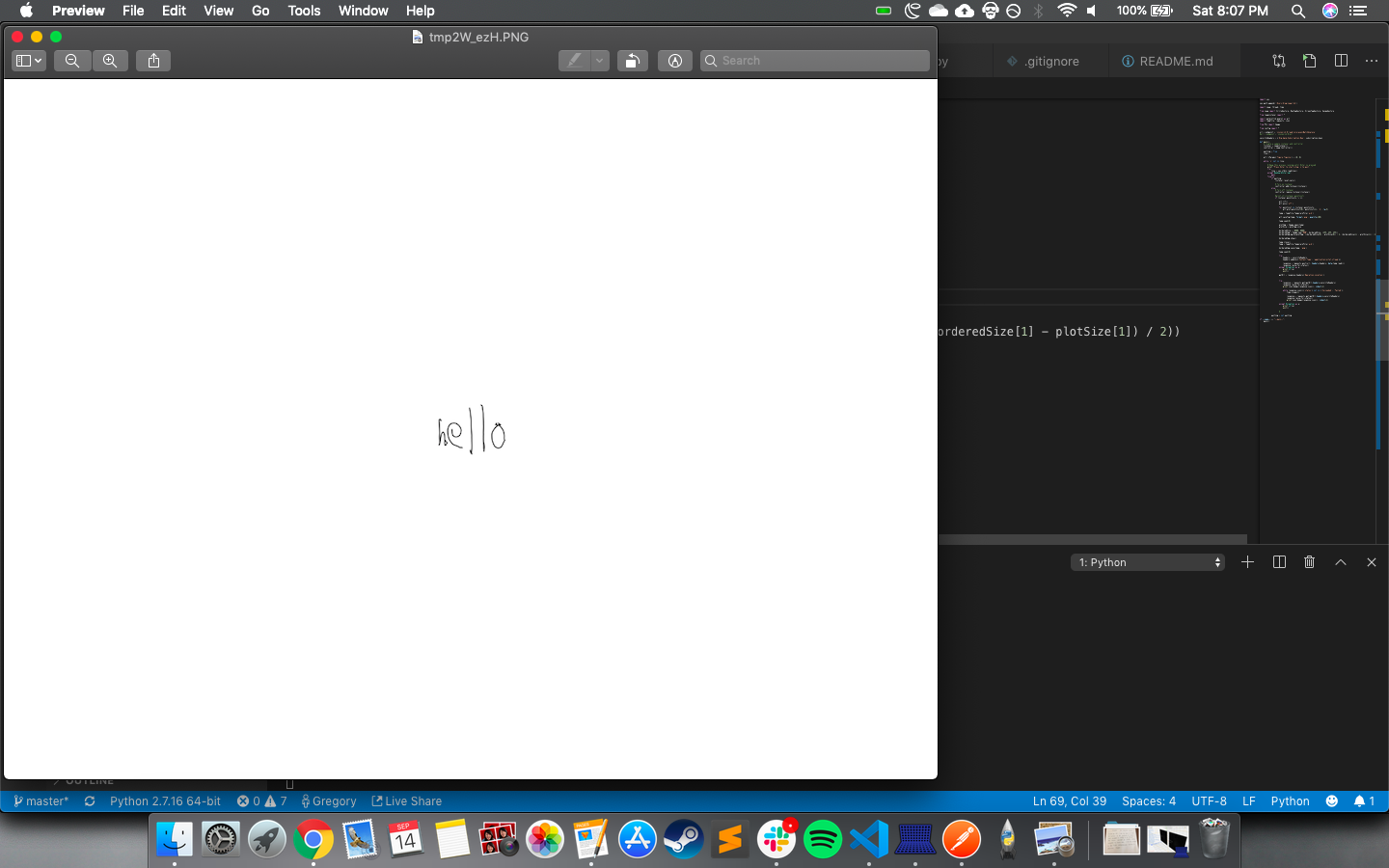Click the tmp2W_ezH.PNG window title
This screenshot has width=1389, height=868.
(478, 37)
